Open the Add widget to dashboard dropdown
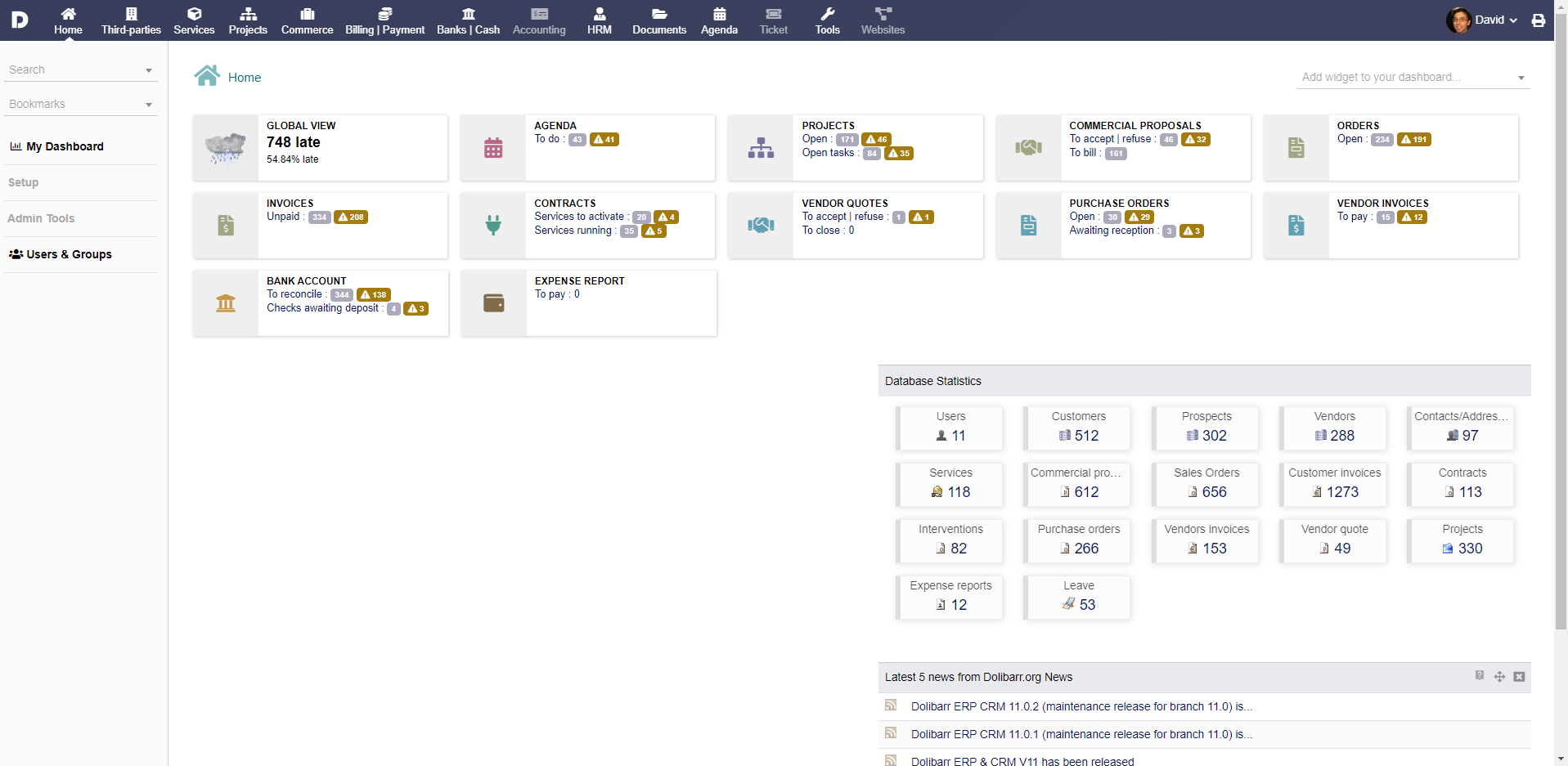 [x=1413, y=78]
